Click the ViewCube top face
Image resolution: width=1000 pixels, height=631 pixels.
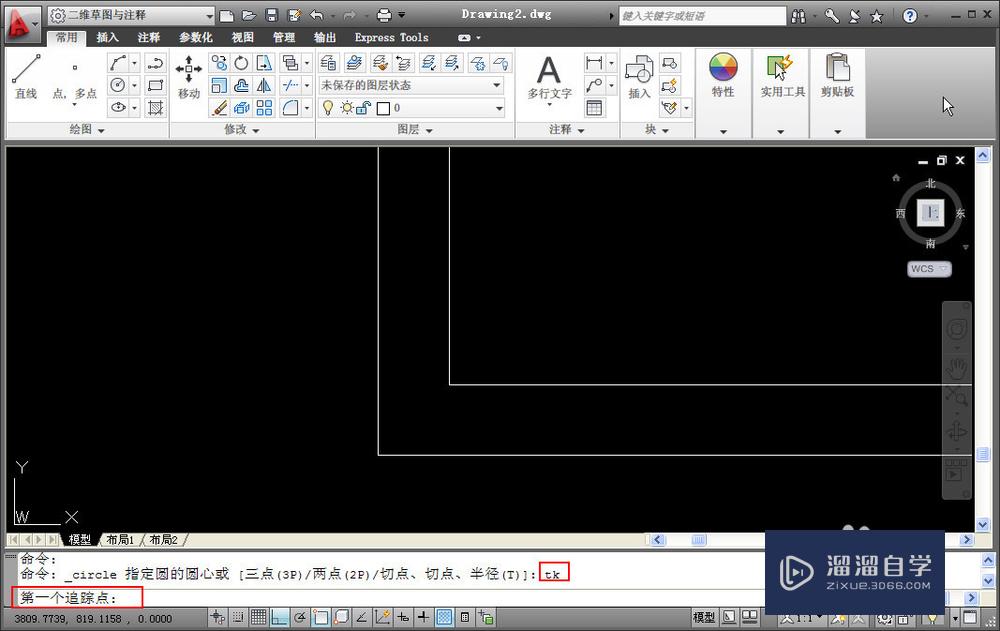click(930, 212)
